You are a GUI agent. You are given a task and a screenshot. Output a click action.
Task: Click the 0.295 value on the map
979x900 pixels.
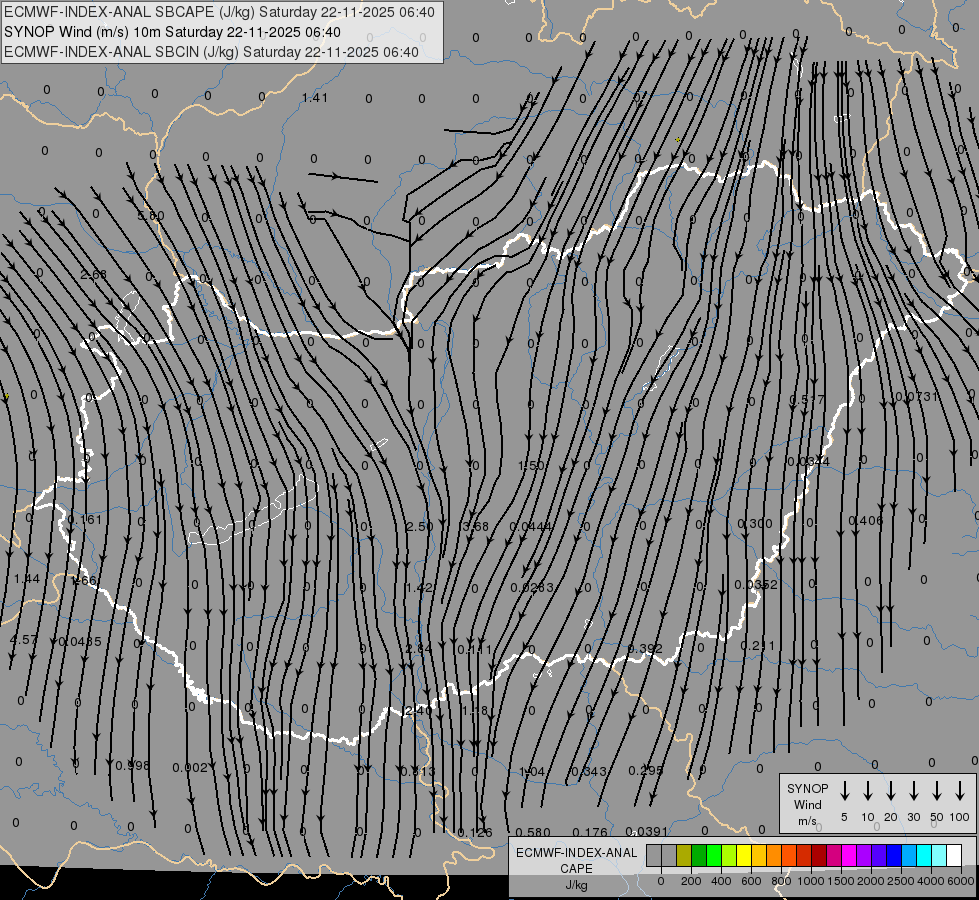646,770
